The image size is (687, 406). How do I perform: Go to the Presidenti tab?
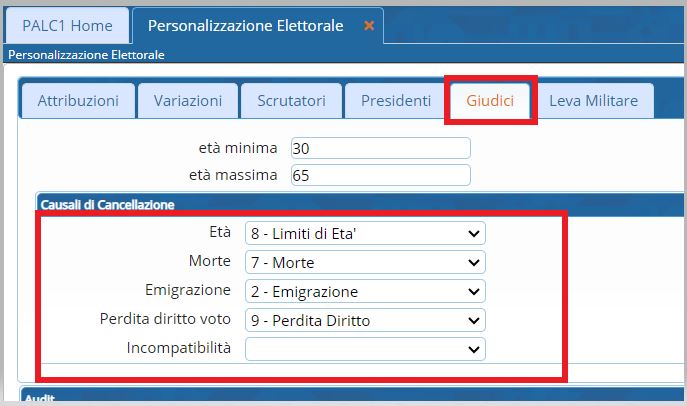pyautogui.click(x=396, y=101)
